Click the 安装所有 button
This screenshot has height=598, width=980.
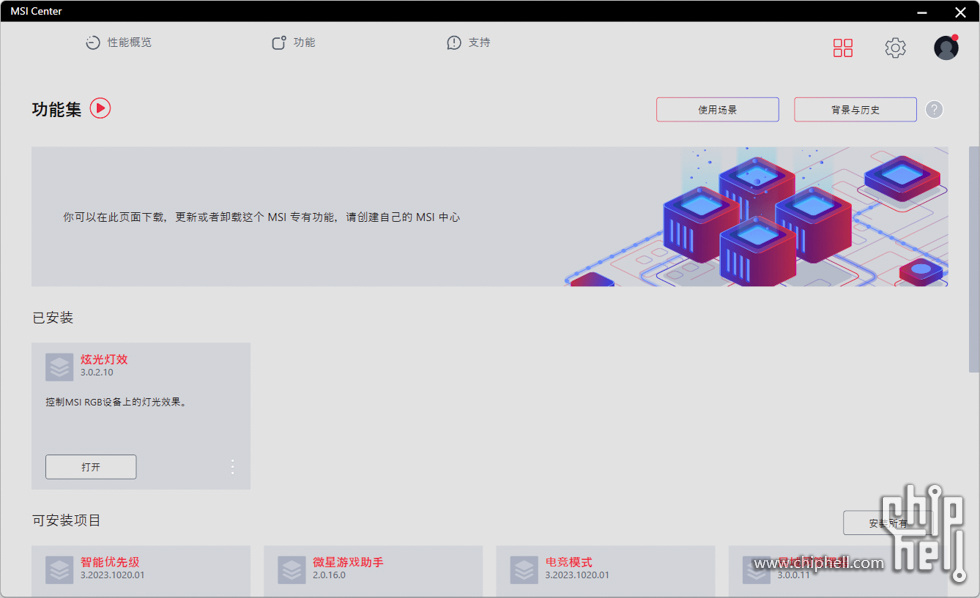point(888,523)
